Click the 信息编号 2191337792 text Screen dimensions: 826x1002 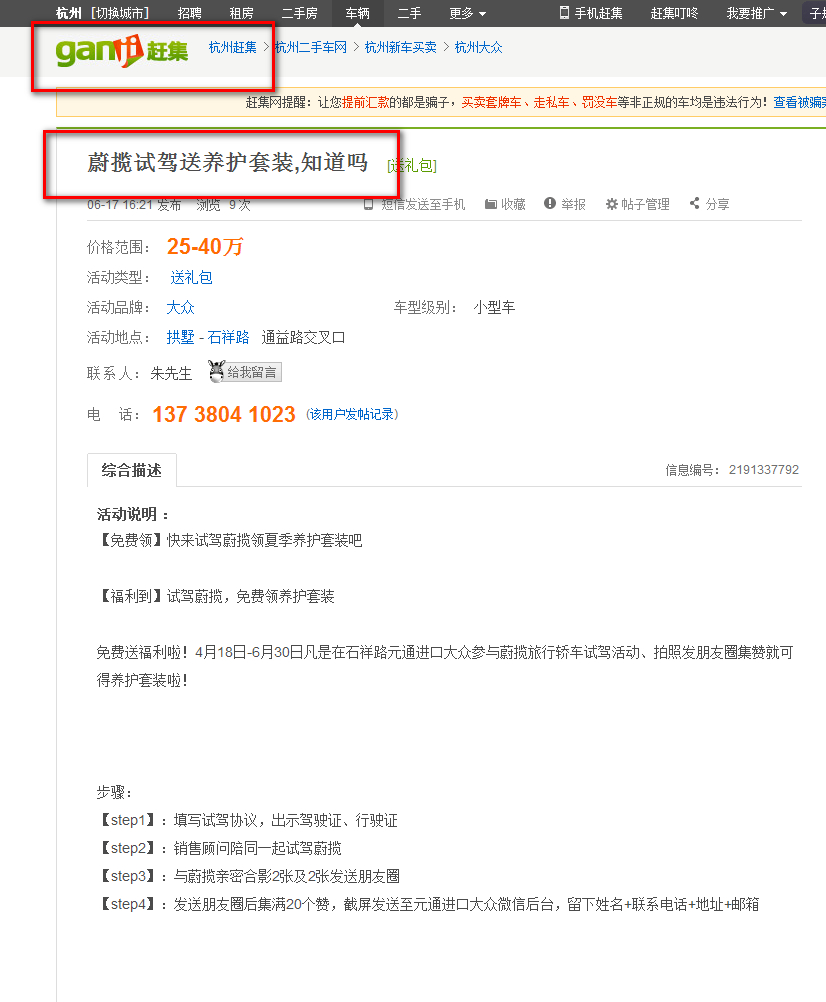(x=732, y=470)
